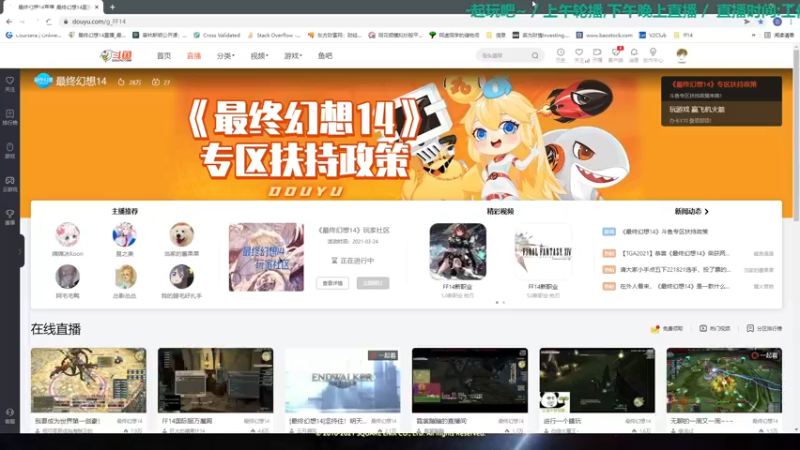Screen dimensions: 800x450
Task: Open streamer avatar 晨之美
Action: [124, 235]
